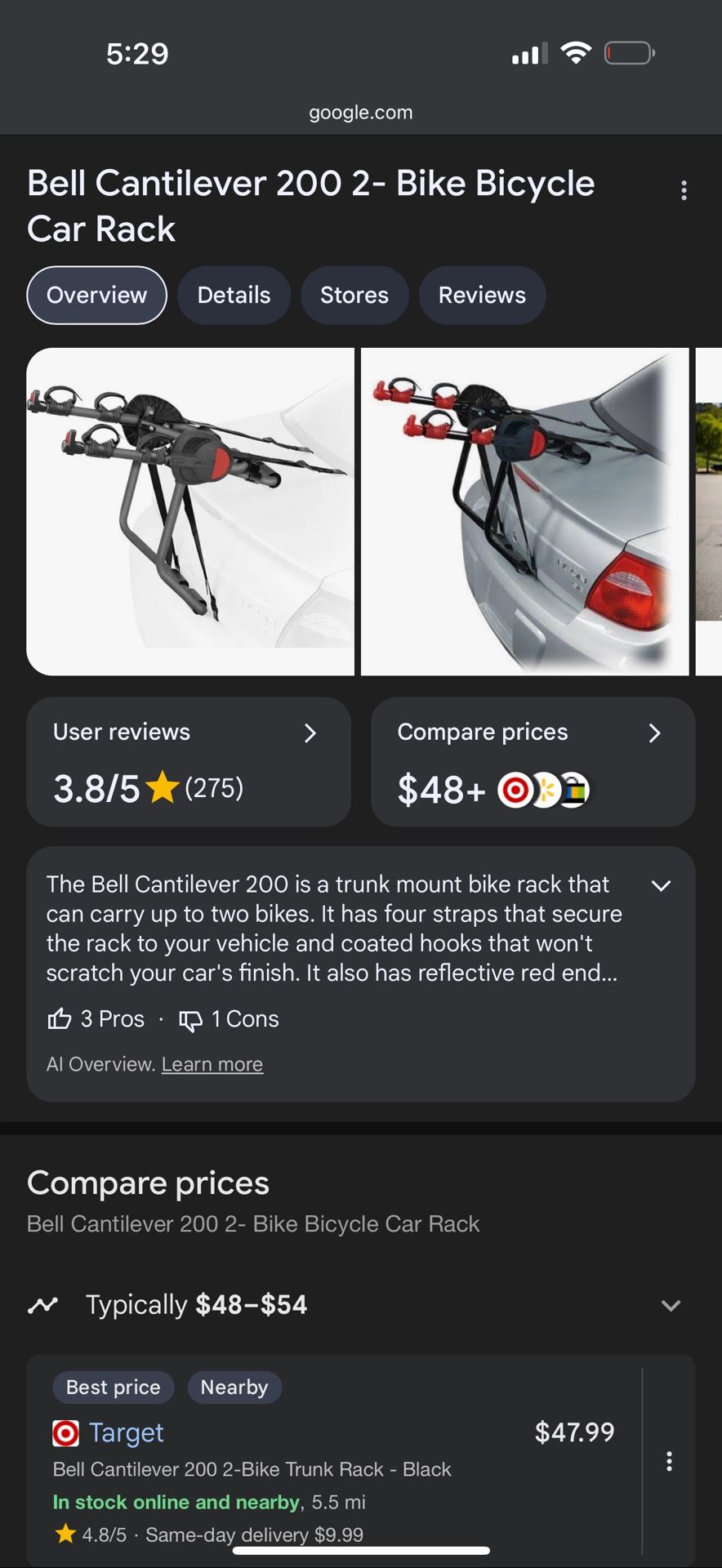Tap the Target logo in Compare prices card
722x1568 pixels.
coord(515,790)
